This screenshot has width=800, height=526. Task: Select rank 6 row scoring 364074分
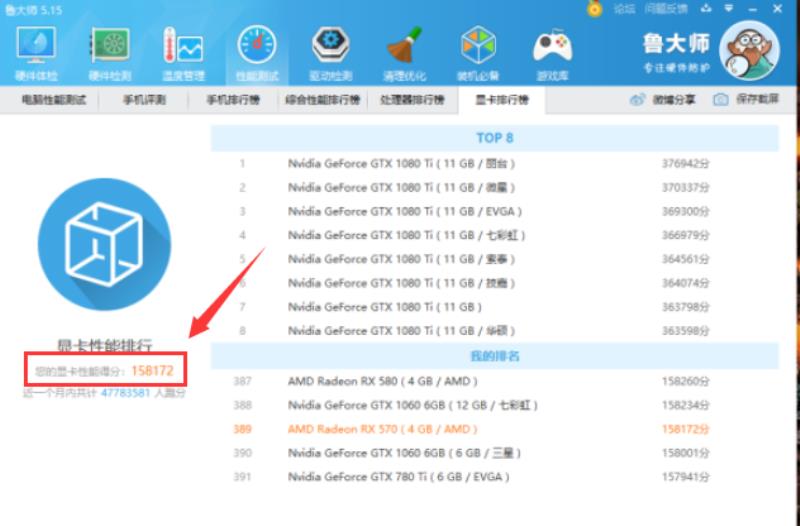494,283
